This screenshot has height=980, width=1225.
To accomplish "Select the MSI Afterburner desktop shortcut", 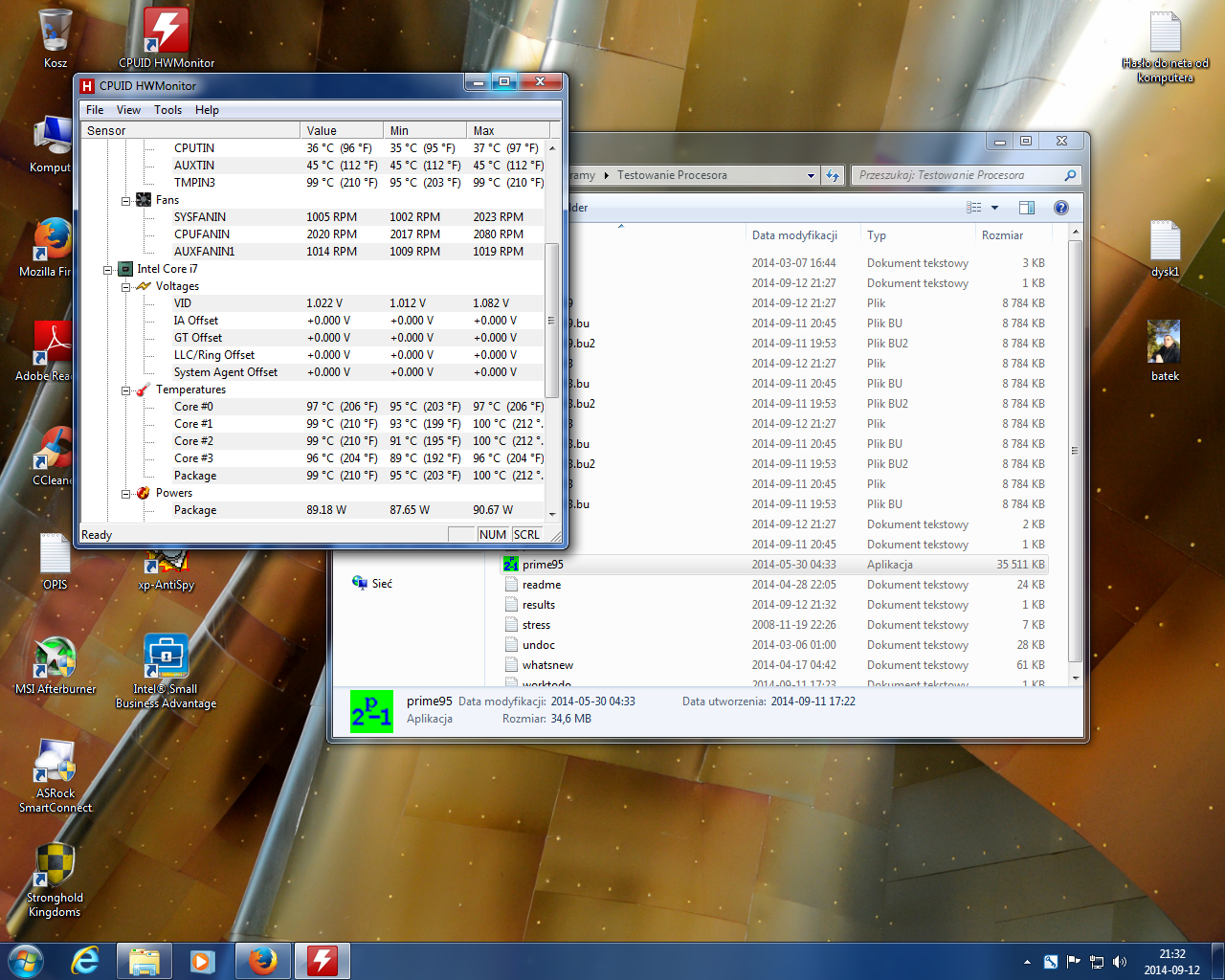I will (x=56, y=665).
